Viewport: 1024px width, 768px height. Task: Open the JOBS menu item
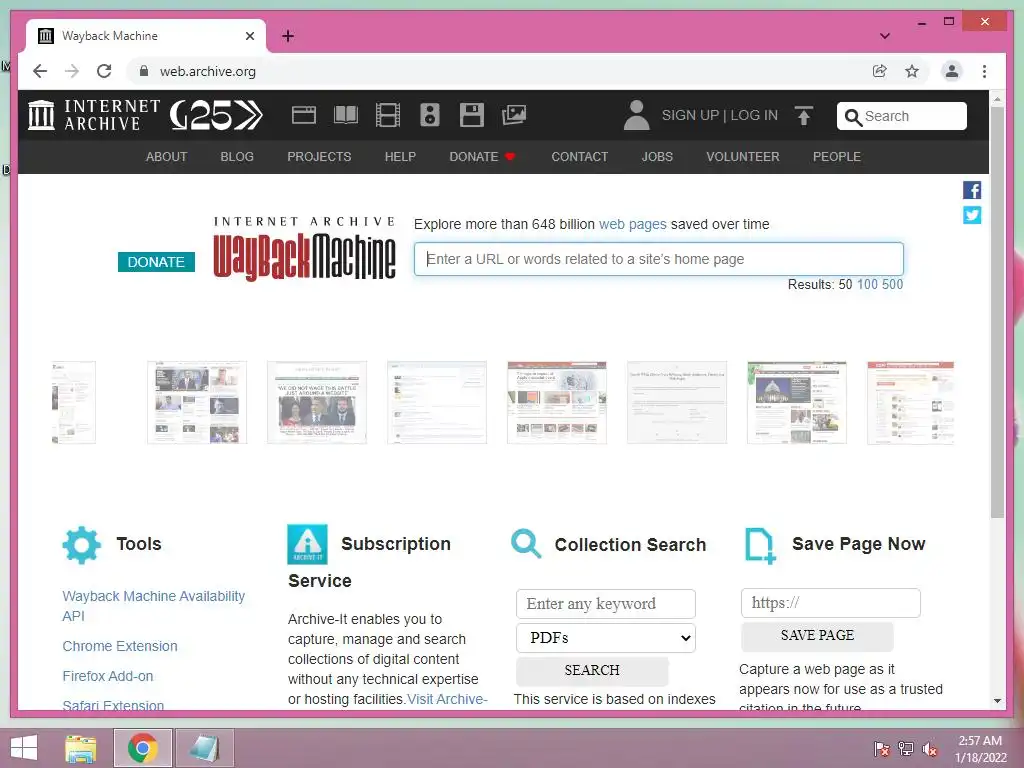(657, 157)
